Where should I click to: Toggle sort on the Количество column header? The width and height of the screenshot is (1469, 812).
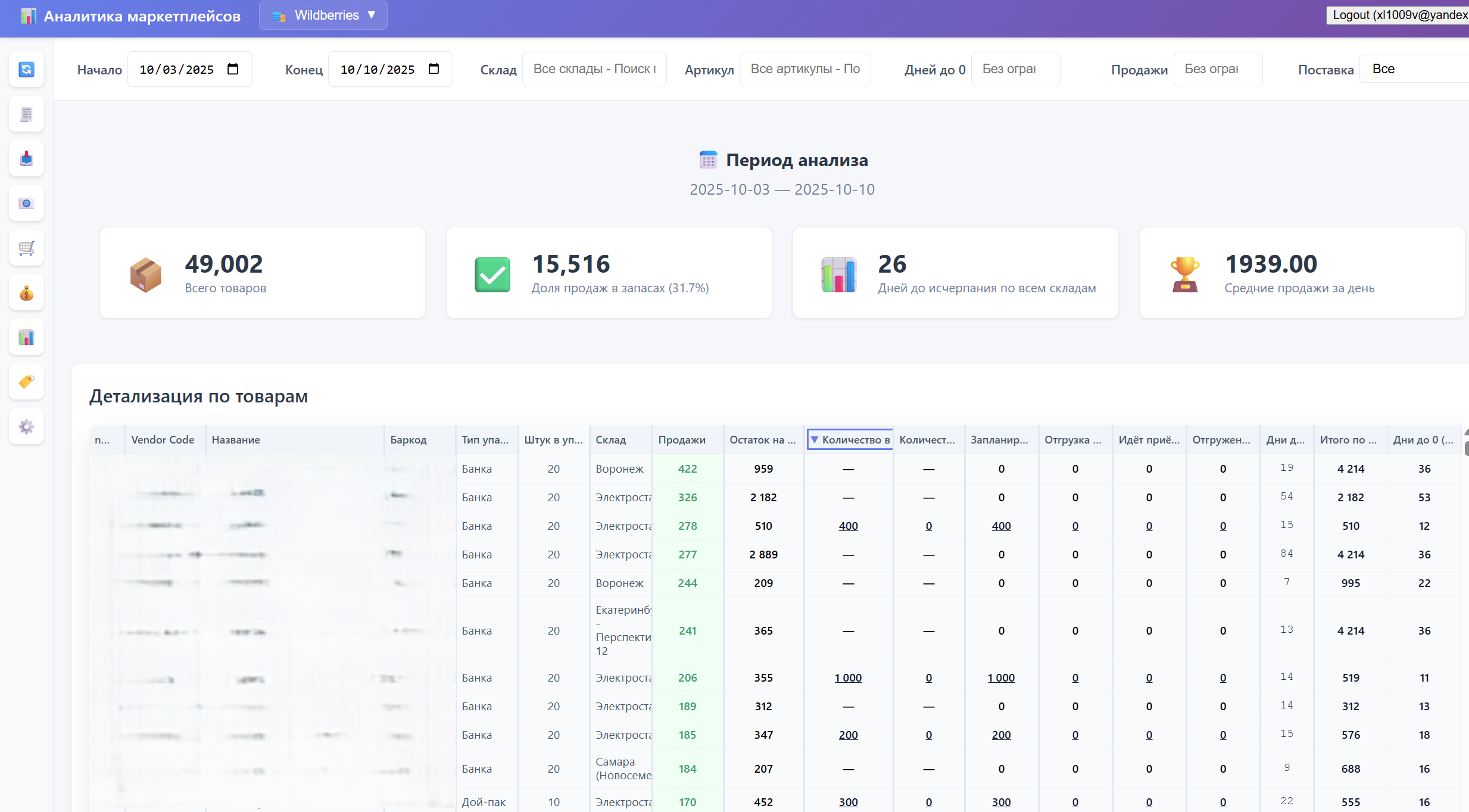pyautogui.click(x=849, y=439)
